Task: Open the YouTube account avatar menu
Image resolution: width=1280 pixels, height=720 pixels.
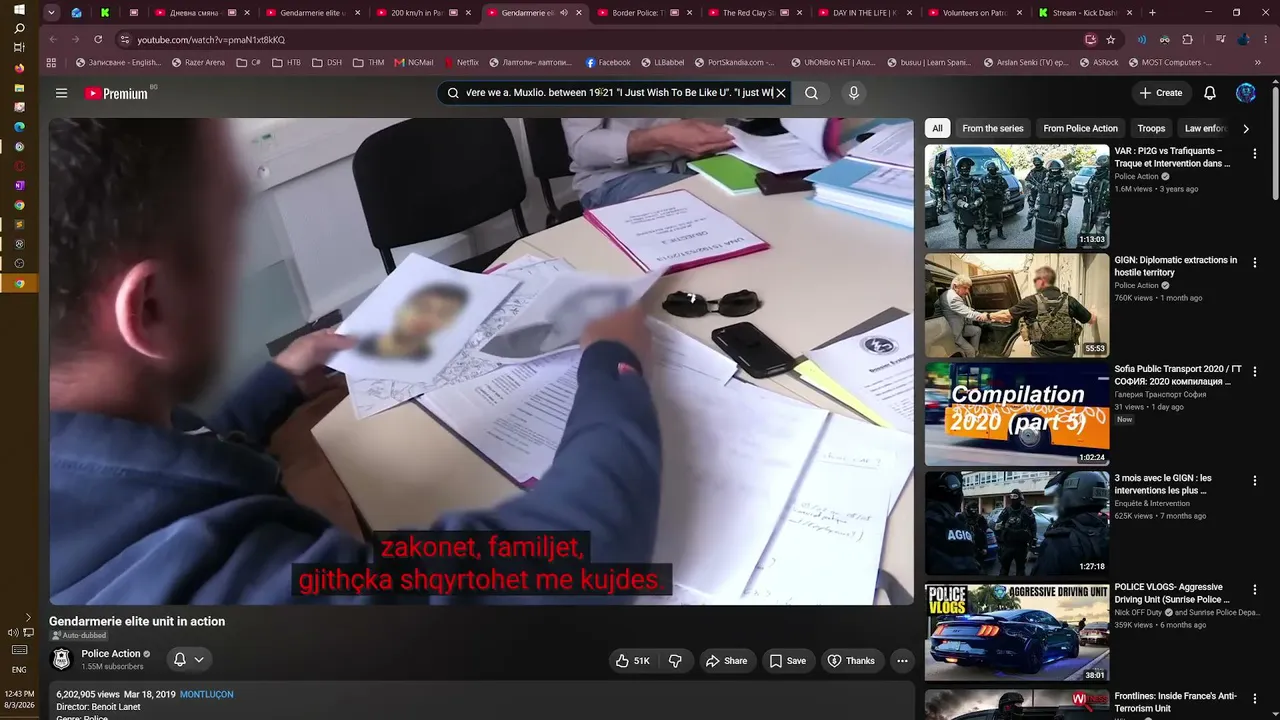Action: coord(1246,93)
